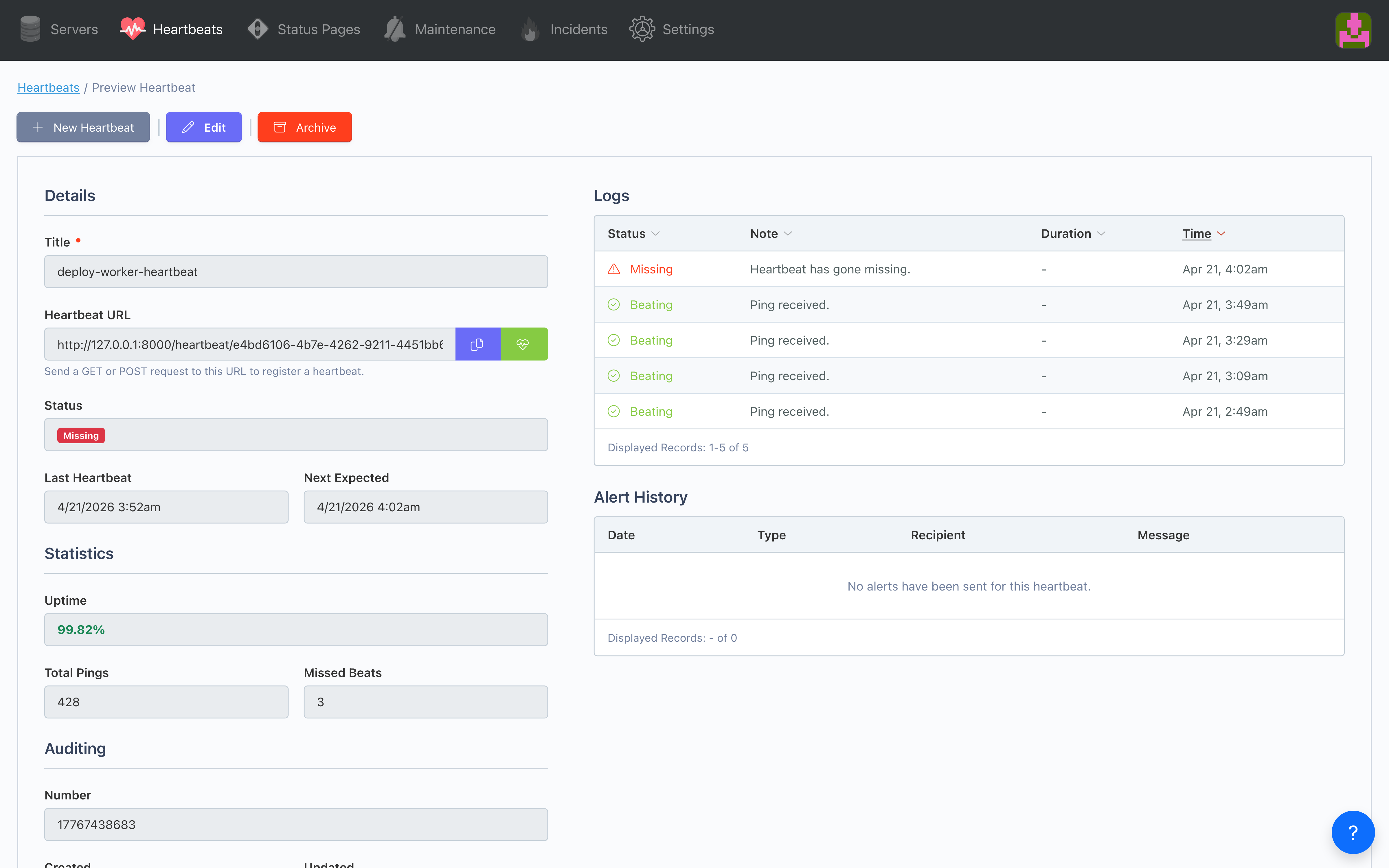This screenshot has height=868, width=1389.
Task: Expand the Duration column sort chevron
Action: pos(1101,234)
